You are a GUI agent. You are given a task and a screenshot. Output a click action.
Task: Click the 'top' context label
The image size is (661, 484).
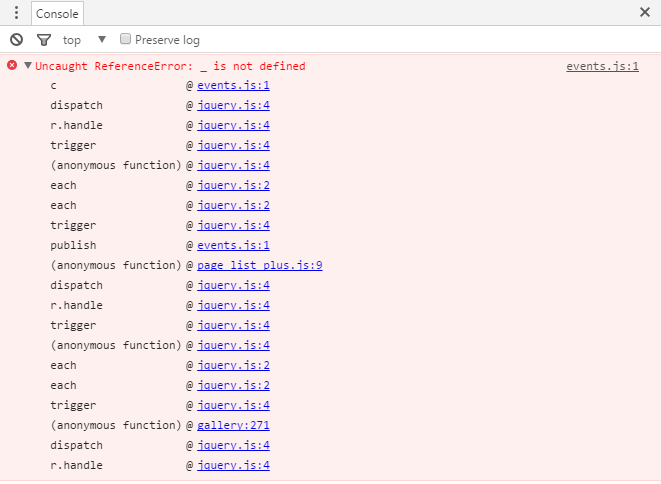72,40
